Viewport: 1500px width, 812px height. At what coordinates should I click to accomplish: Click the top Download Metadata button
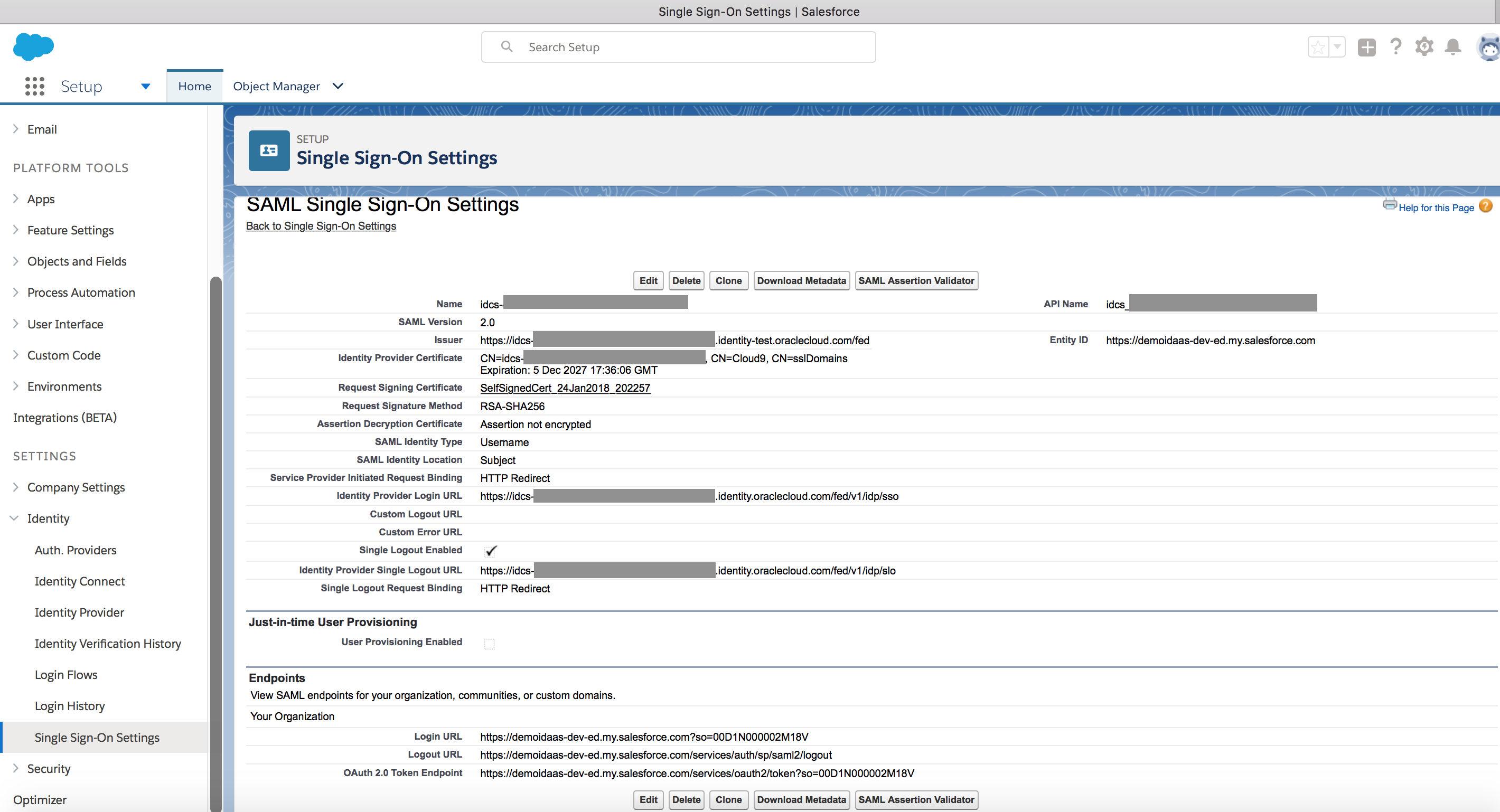pos(801,280)
